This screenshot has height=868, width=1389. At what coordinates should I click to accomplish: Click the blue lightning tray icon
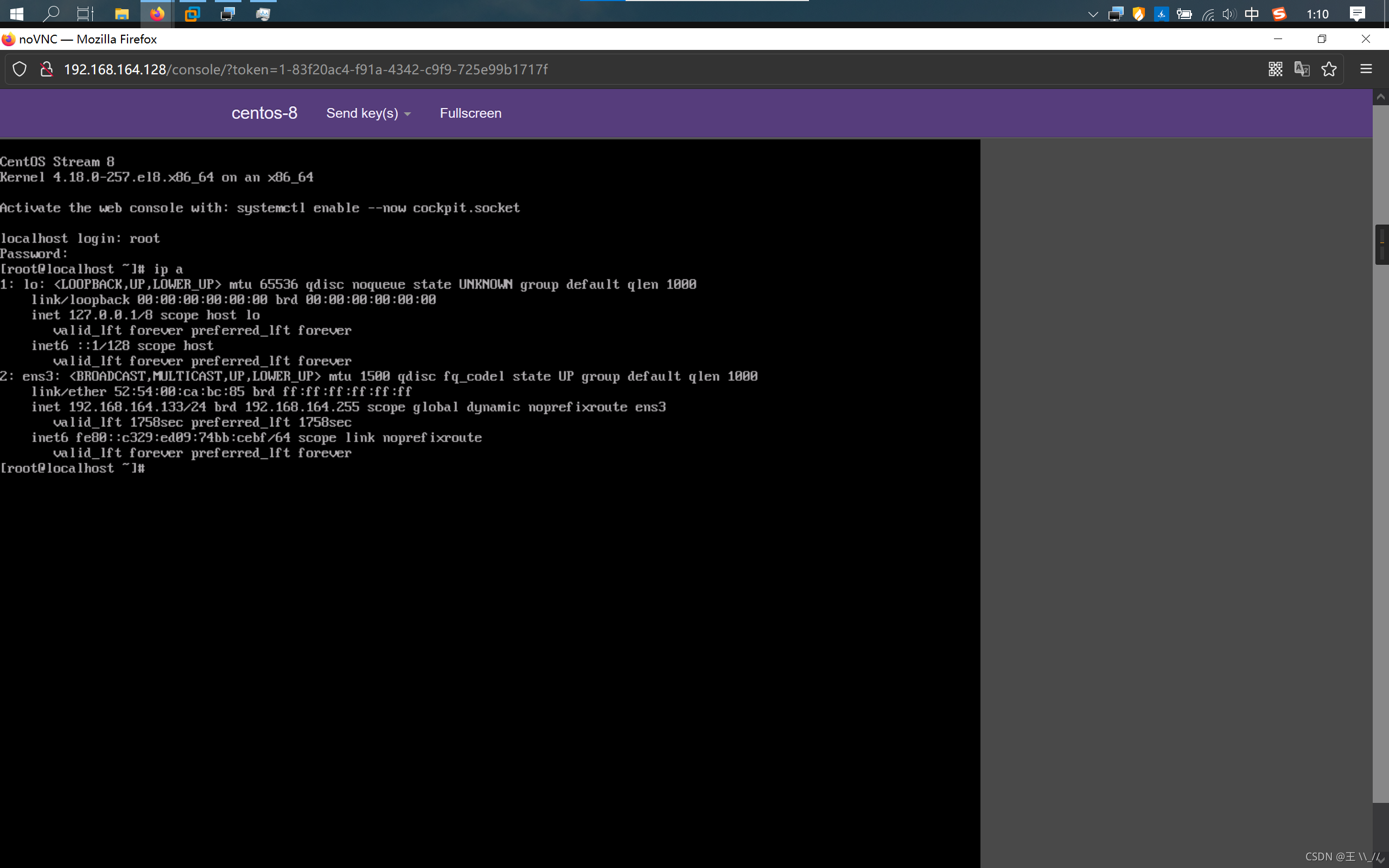click(x=1161, y=14)
